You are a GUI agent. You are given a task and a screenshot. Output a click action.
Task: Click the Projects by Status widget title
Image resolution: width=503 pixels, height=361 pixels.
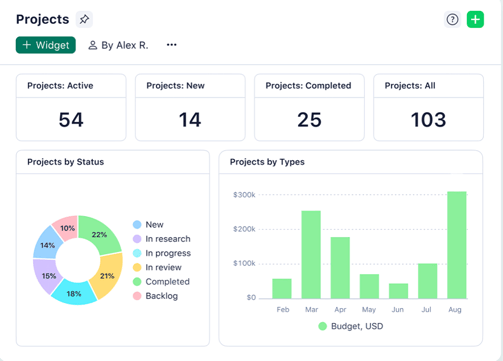click(66, 162)
